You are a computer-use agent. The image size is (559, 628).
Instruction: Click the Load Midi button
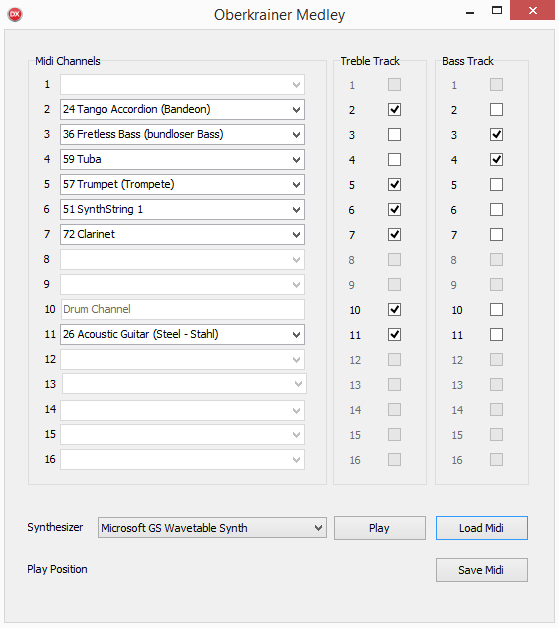click(482, 528)
